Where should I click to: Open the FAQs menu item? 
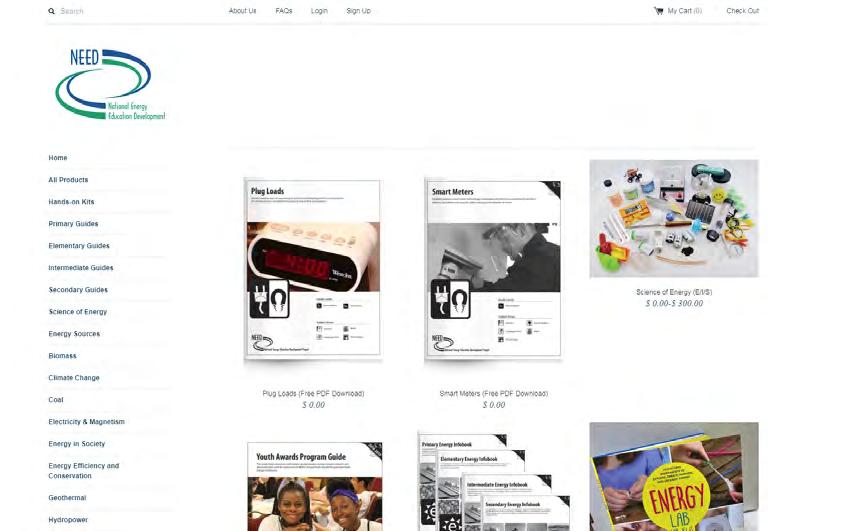tap(284, 11)
